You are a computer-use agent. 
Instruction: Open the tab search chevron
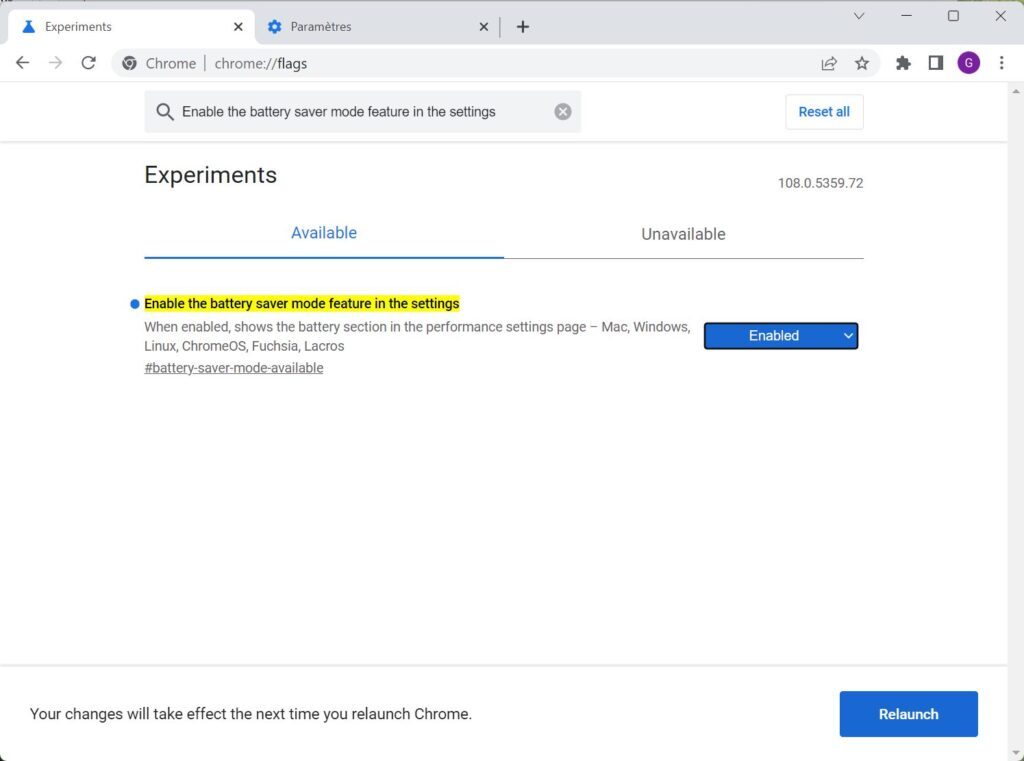859,16
